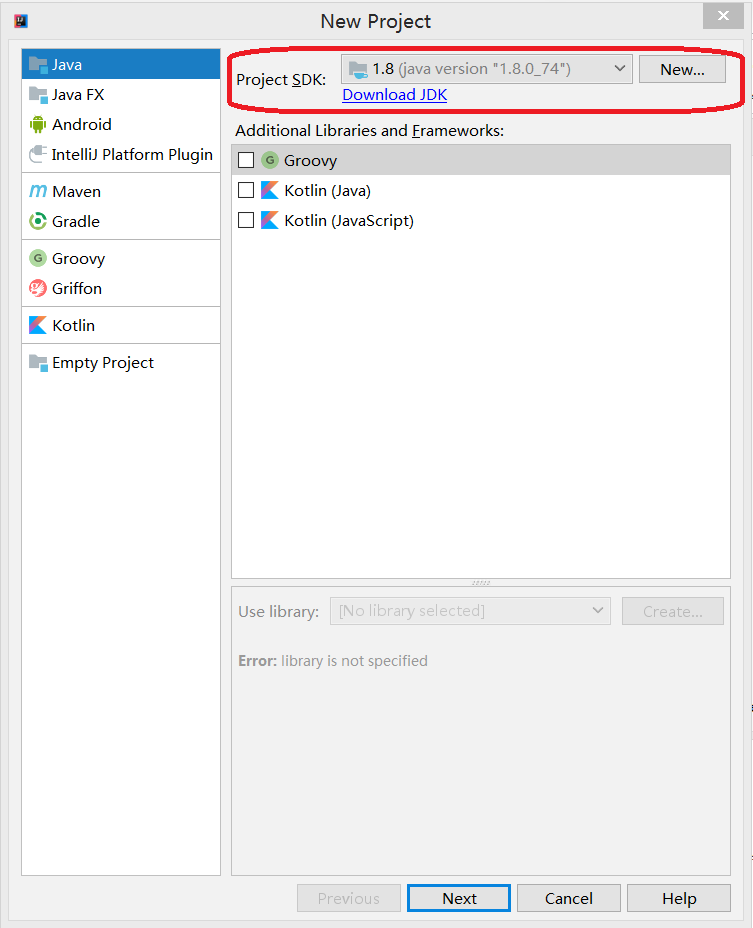Pick Groovy in the project type list
This screenshot has height=928, width=753.
[x=79, y=259]
